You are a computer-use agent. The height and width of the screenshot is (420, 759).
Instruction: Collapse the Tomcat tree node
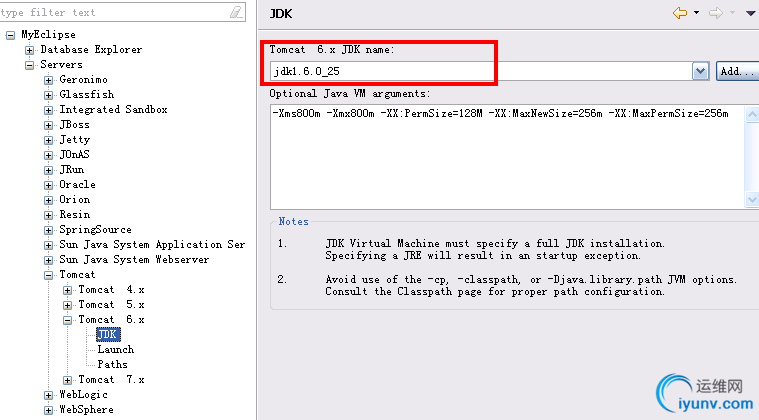pos(48,275)
